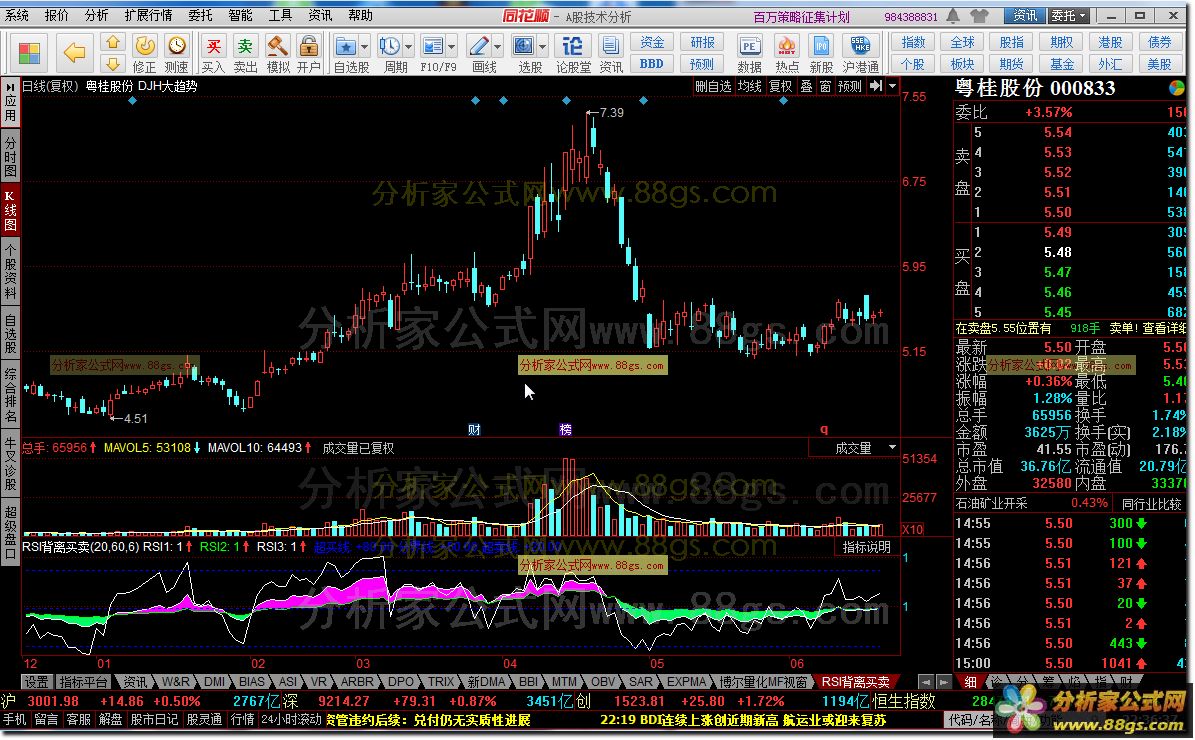Expand the 选股 dropdown arrow
Viewport: 1195px width, 740px height.
pos(543,47)
